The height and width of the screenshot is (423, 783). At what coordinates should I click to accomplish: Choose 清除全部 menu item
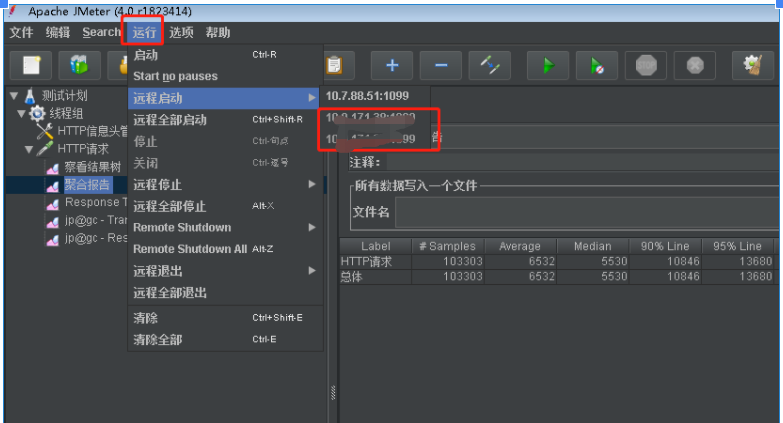[226, 340]
